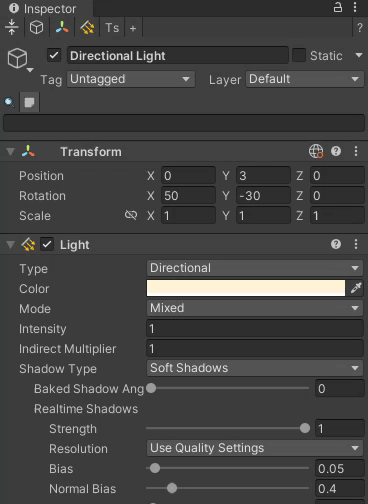Click the Intensity input field

[x=255, y=329]
